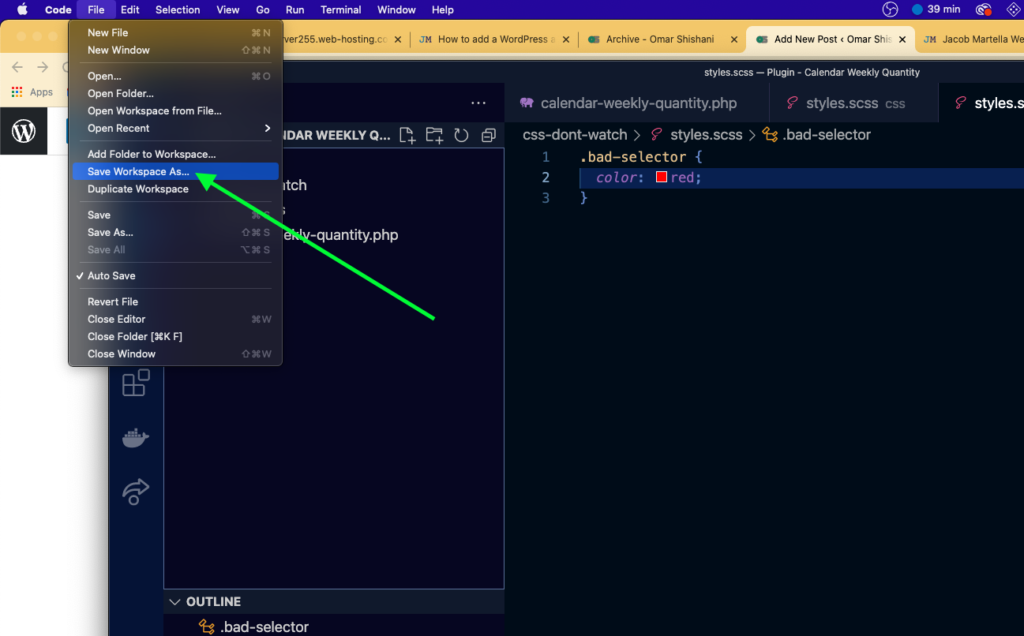Click the WordPress logo in the sidebar
The width and height of the screenshot is (1024, 636).
click(x=23, y=131)
